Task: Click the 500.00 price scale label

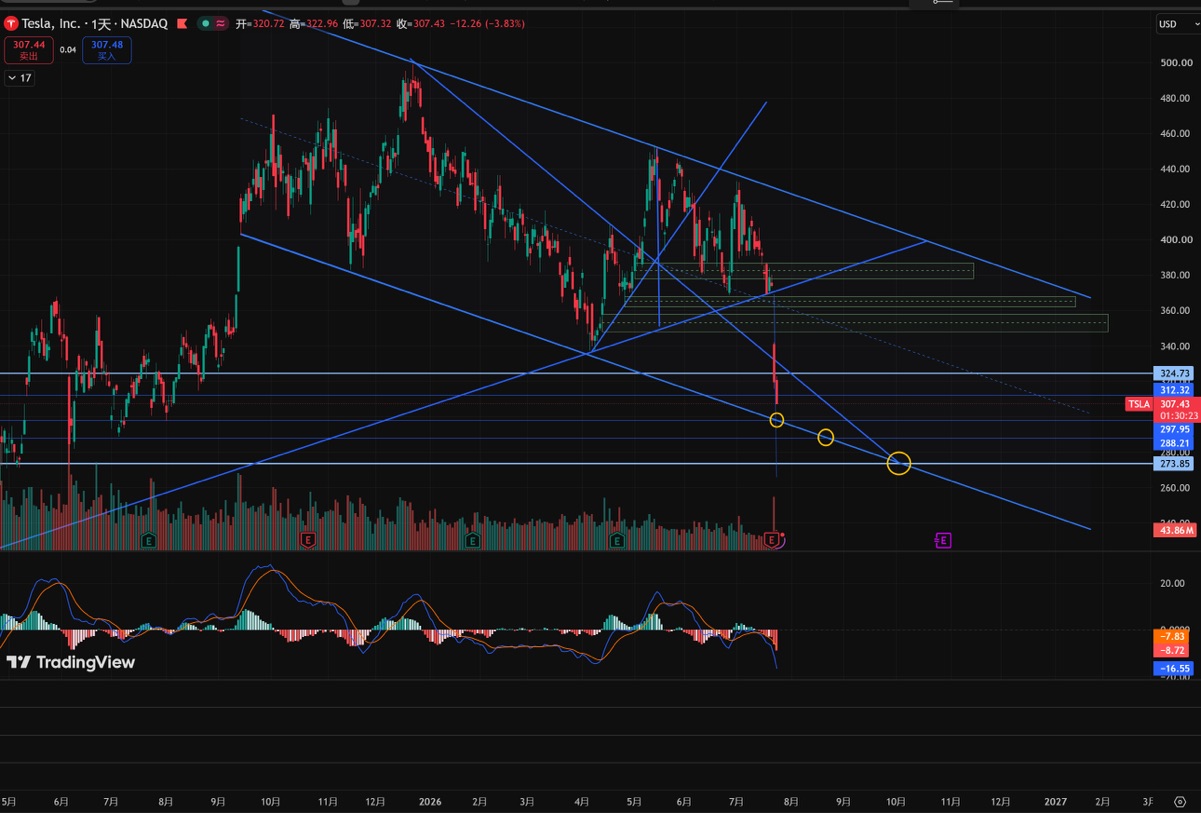Action: [x=1174, y=62]
